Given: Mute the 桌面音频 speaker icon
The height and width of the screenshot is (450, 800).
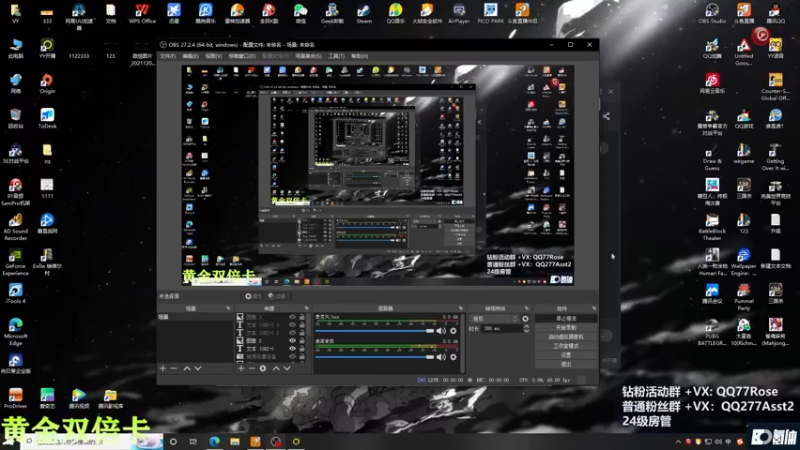Looking at the screenshot, I should [x=441, y=357].
